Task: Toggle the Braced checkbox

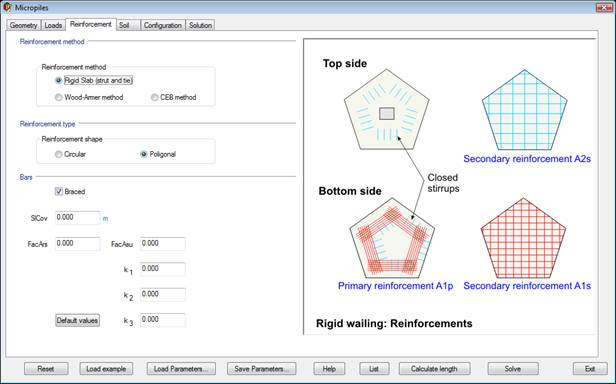Action: [x=59, y=192]
